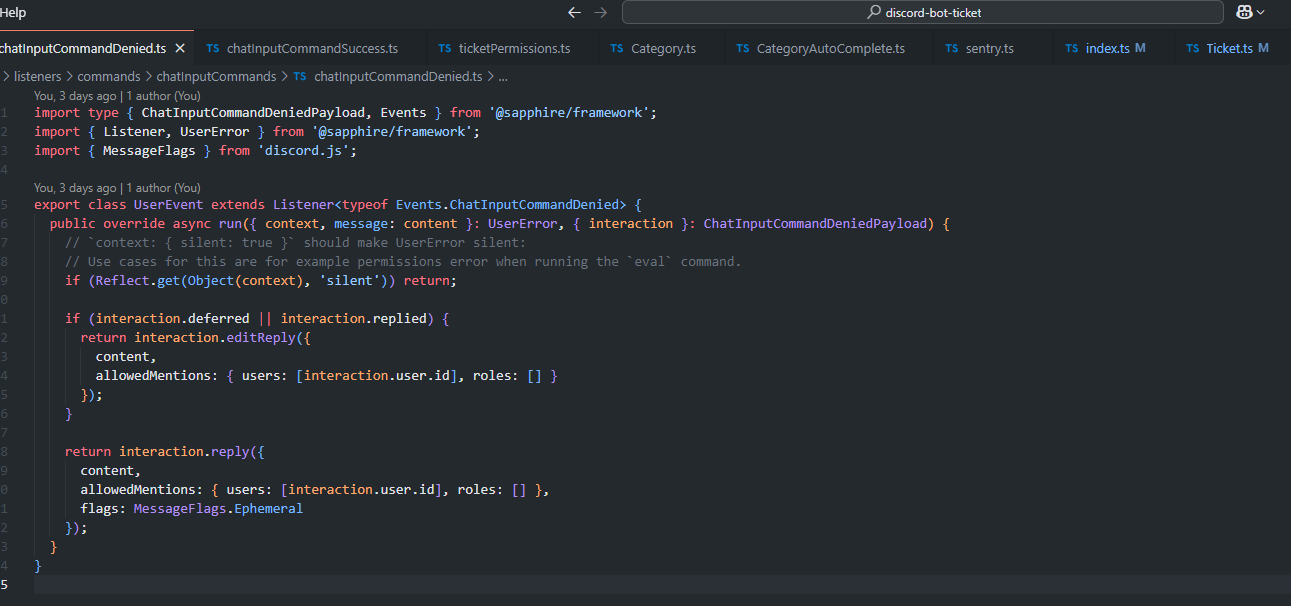Viewport: 1291px width, 606px height.
Task: Click the editReply method call
Action: [x=261, y=337]
